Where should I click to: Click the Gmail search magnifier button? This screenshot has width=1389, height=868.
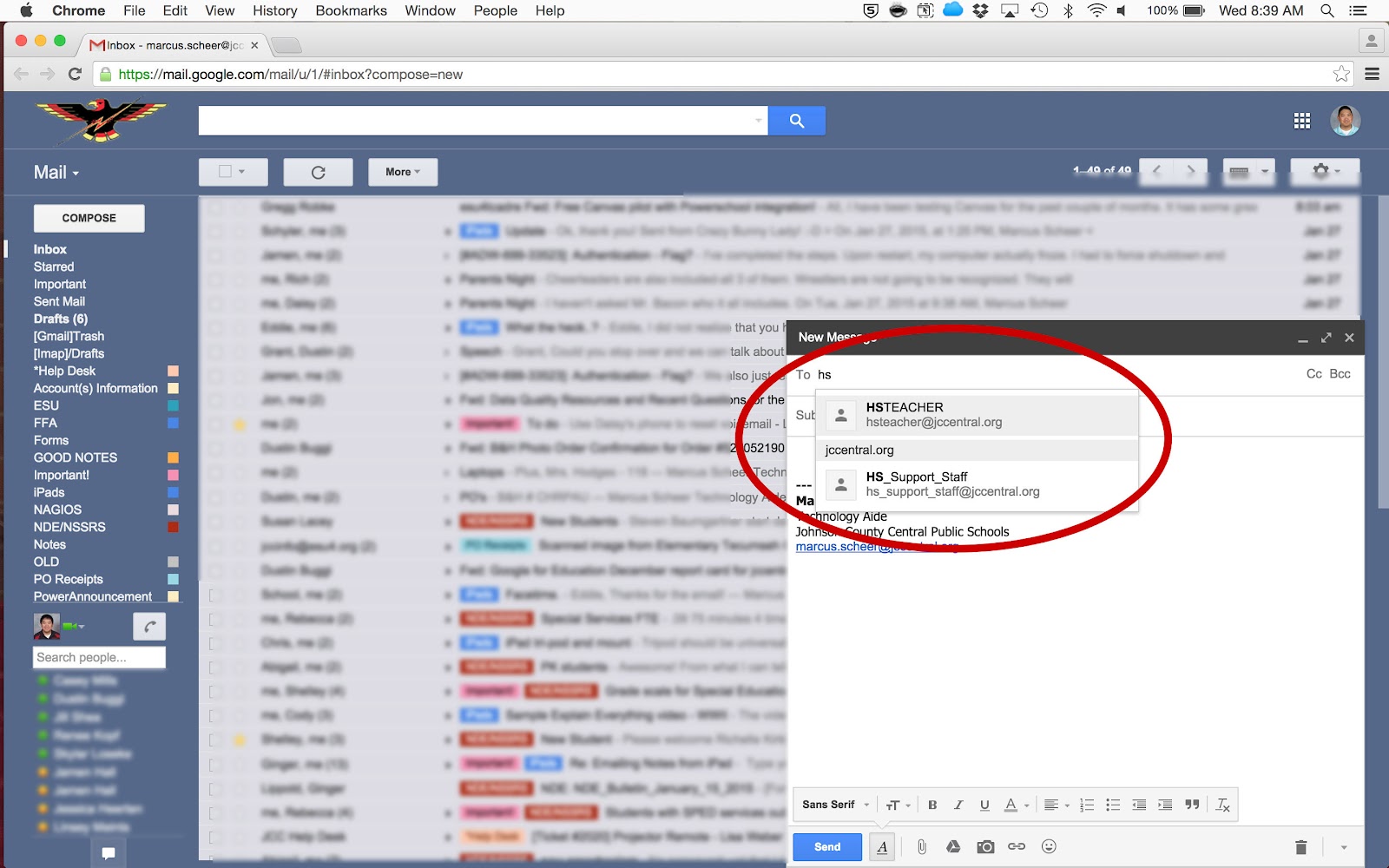click(797, 121)
